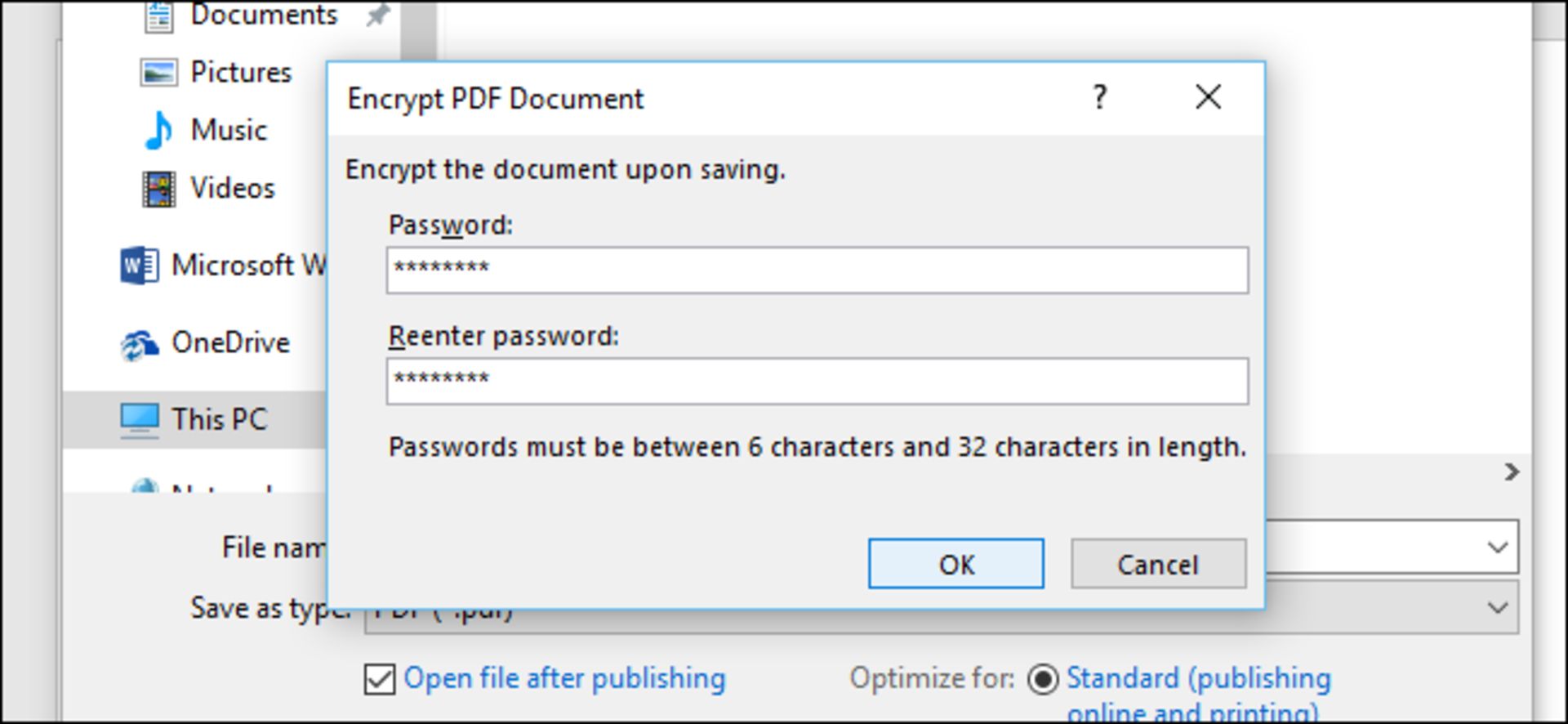The height and width of the screenshot is (724, 1568).
Task: Click the Open file after publishing label
Action: [564, 679]
